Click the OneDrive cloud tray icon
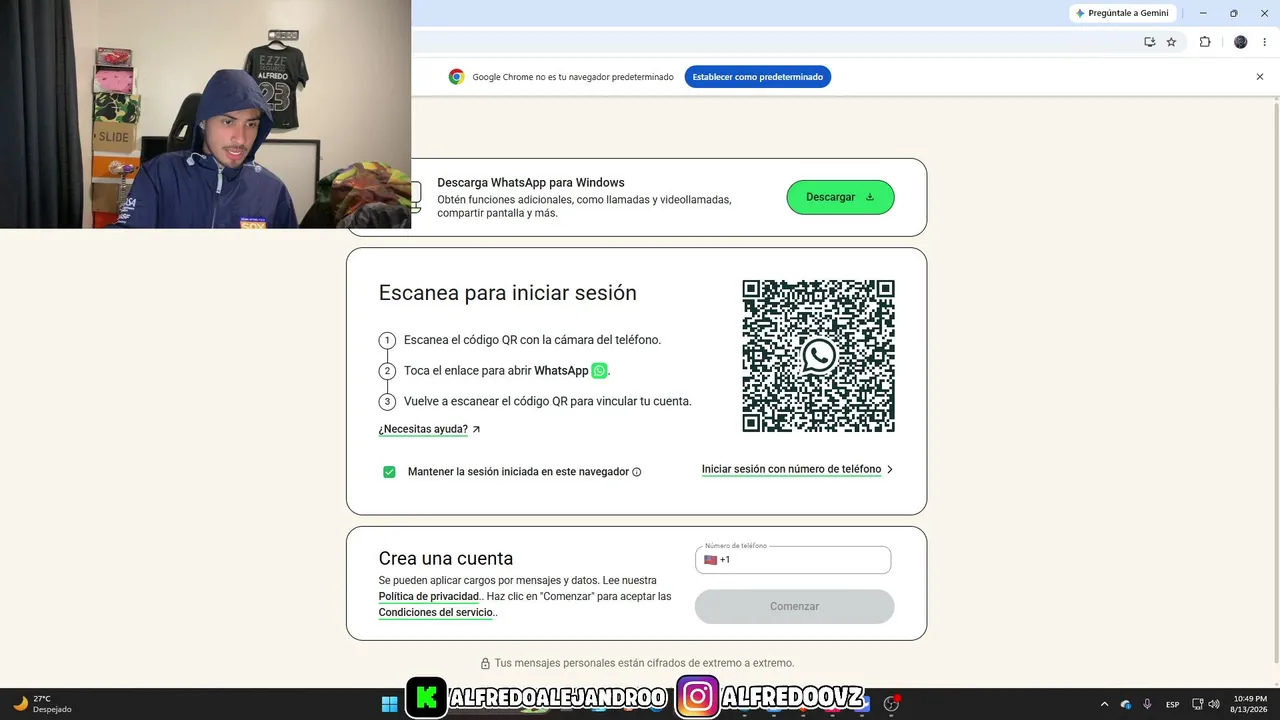The width and height of the screenshot is (1280, 720). (1126, 704)
